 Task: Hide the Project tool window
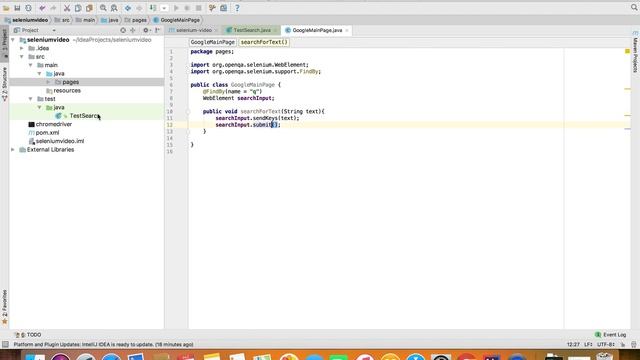click(157, 30)
